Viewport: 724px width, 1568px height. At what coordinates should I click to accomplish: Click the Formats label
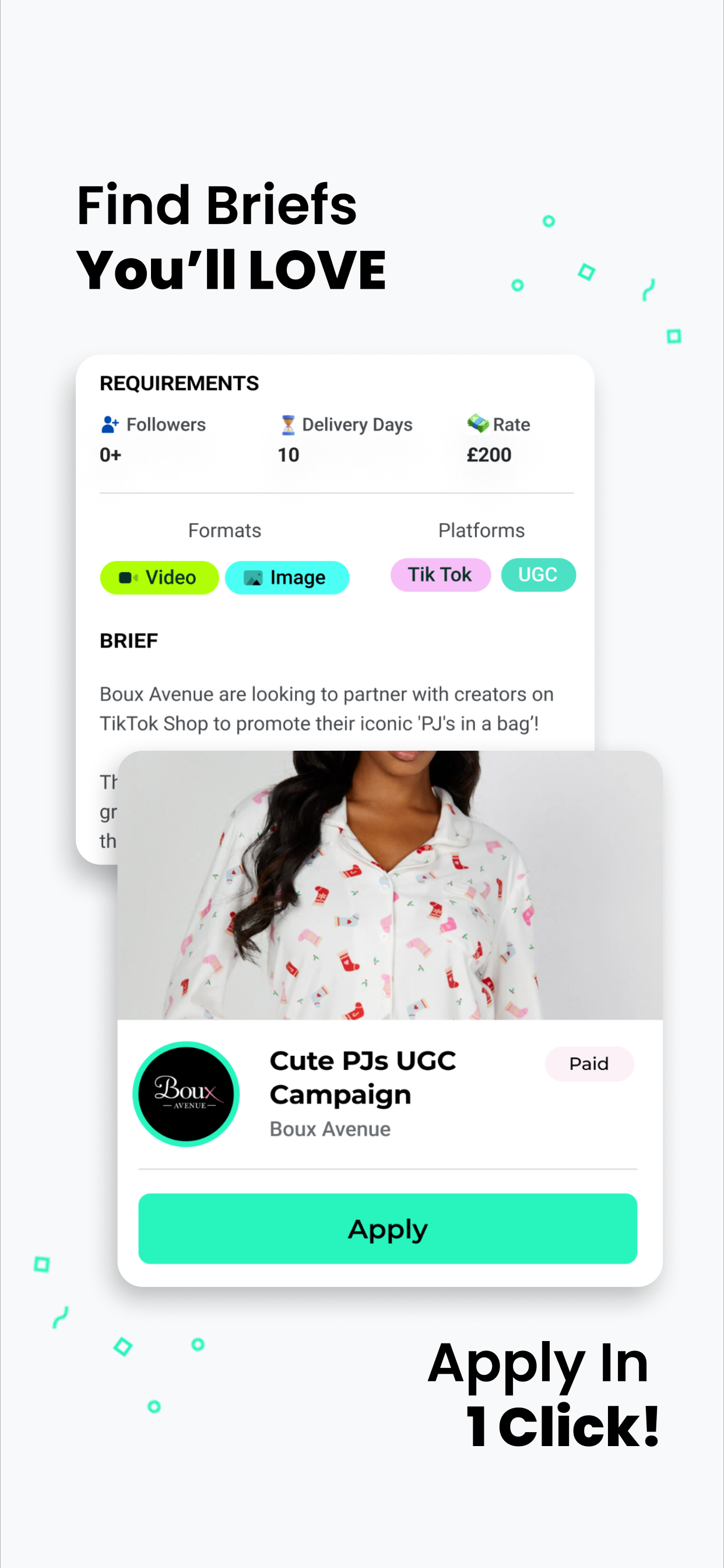(224, 530)
